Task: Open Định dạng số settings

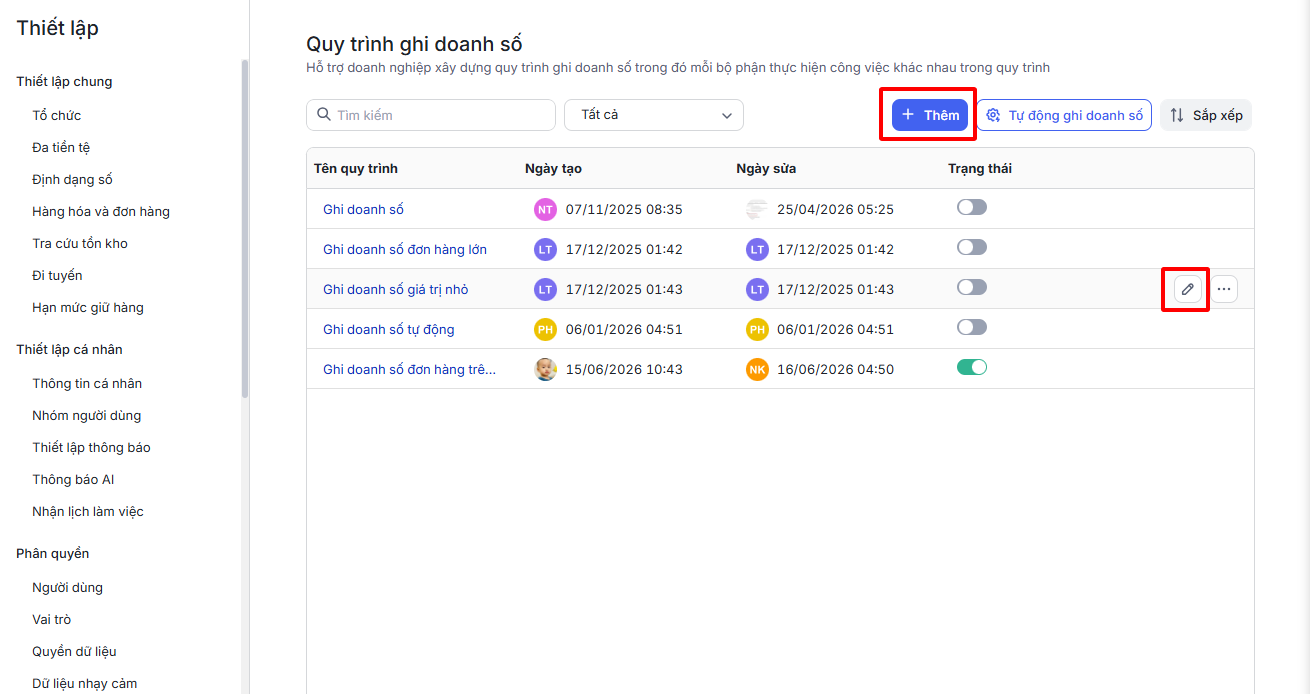Action: coord(72,179)
